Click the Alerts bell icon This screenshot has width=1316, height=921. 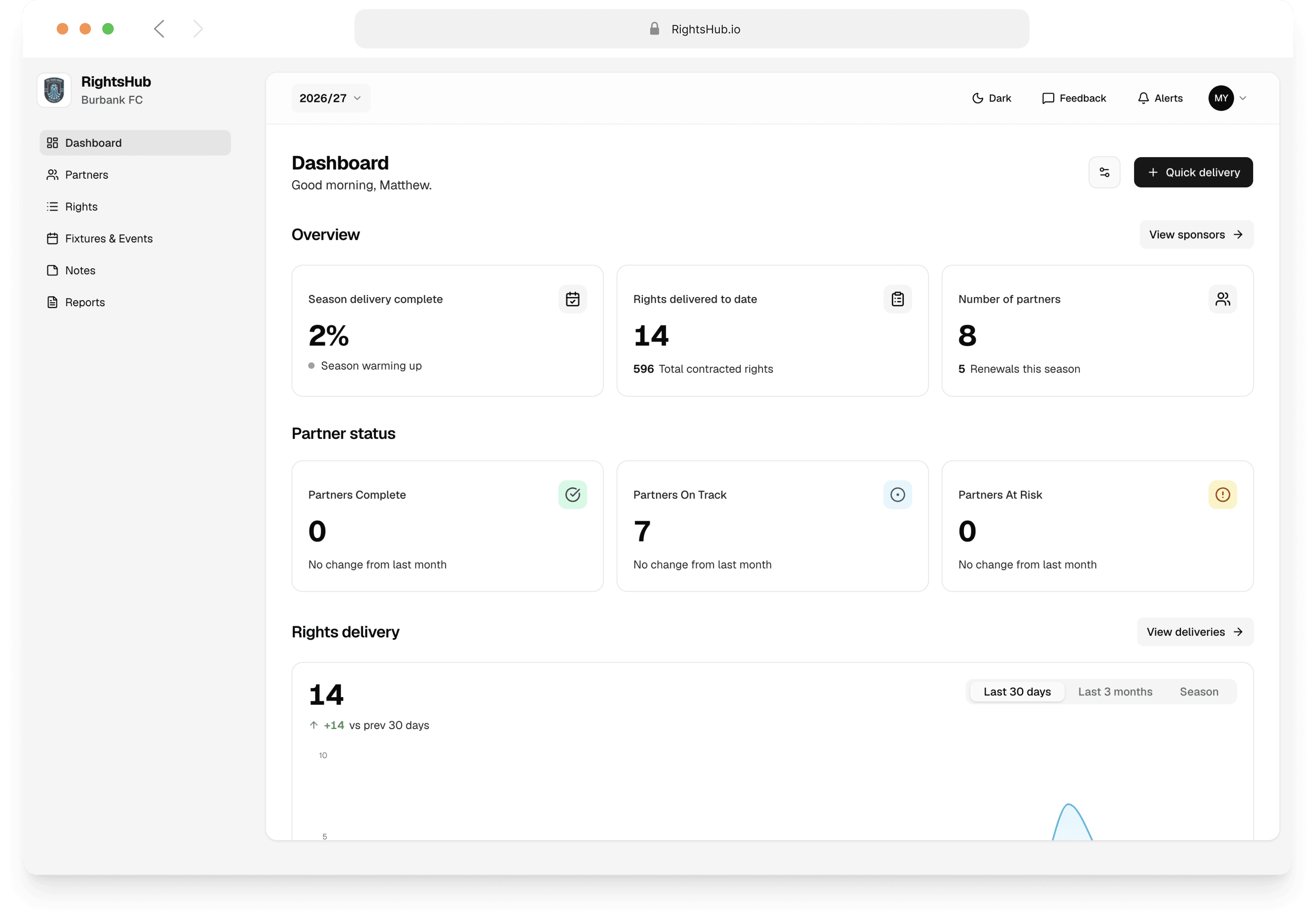[1143, 98]
